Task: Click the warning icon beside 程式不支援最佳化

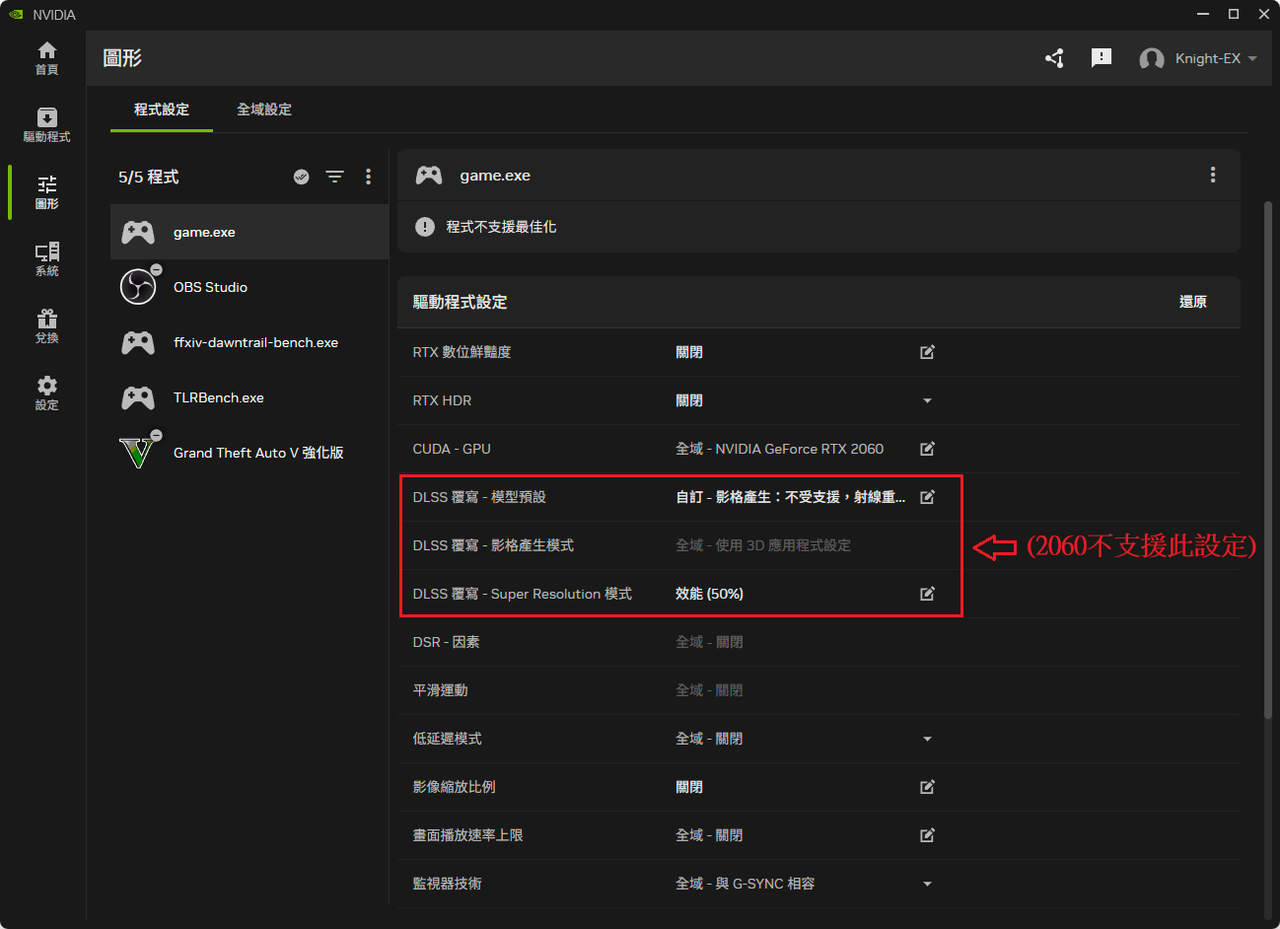Action: (425, 227)
